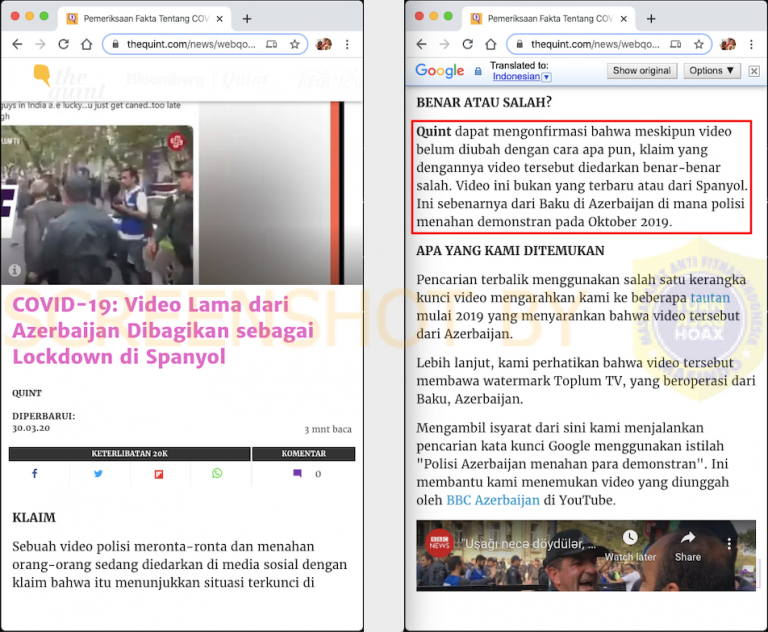Image resolution: width=768 pixels, height=632 pixels.
Task: Click KETERLIBATAN 20K bar
Action: (129, 454)
